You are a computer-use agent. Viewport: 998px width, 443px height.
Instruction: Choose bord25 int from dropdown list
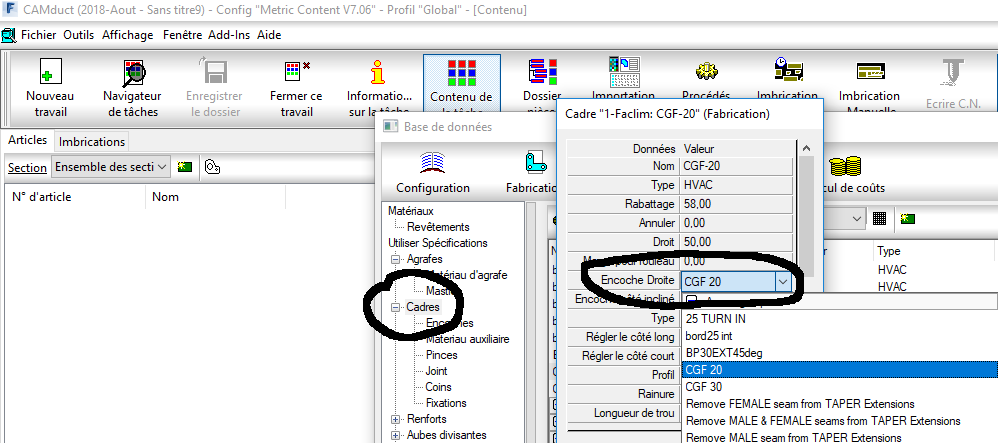pyautogui.click(x=840, y=335)
